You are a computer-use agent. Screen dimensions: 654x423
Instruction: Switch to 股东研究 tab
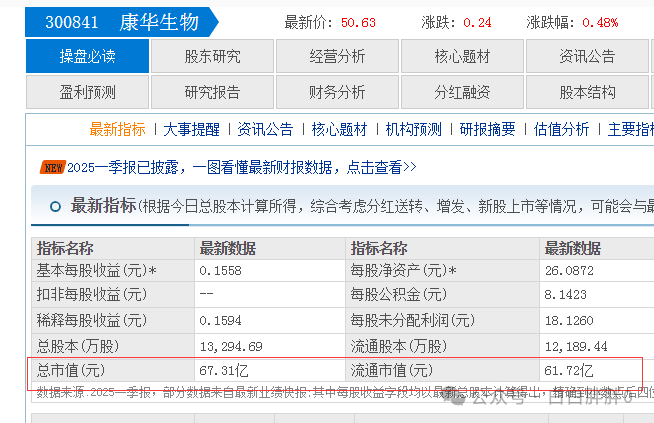(212, 56)
